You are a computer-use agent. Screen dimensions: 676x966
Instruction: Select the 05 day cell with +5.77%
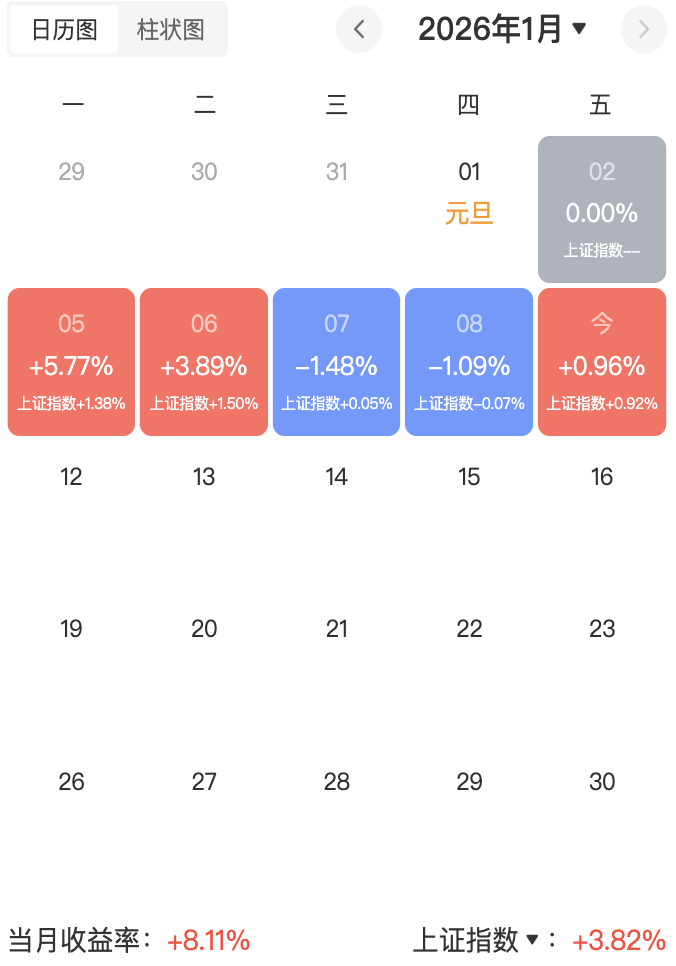click(x=71, y=362)
